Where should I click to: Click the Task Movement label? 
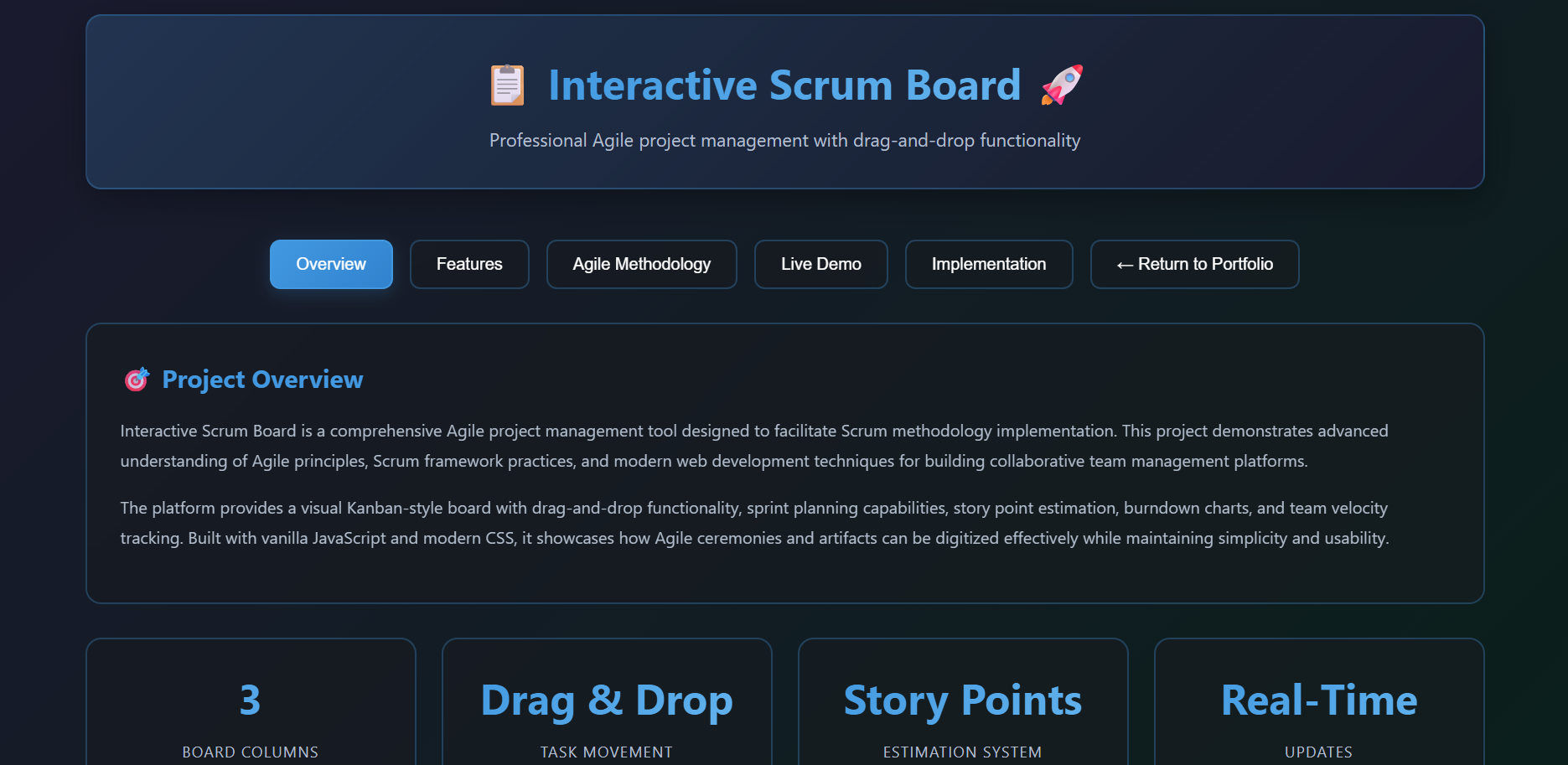pyautogui.click(x=606, y=752)
